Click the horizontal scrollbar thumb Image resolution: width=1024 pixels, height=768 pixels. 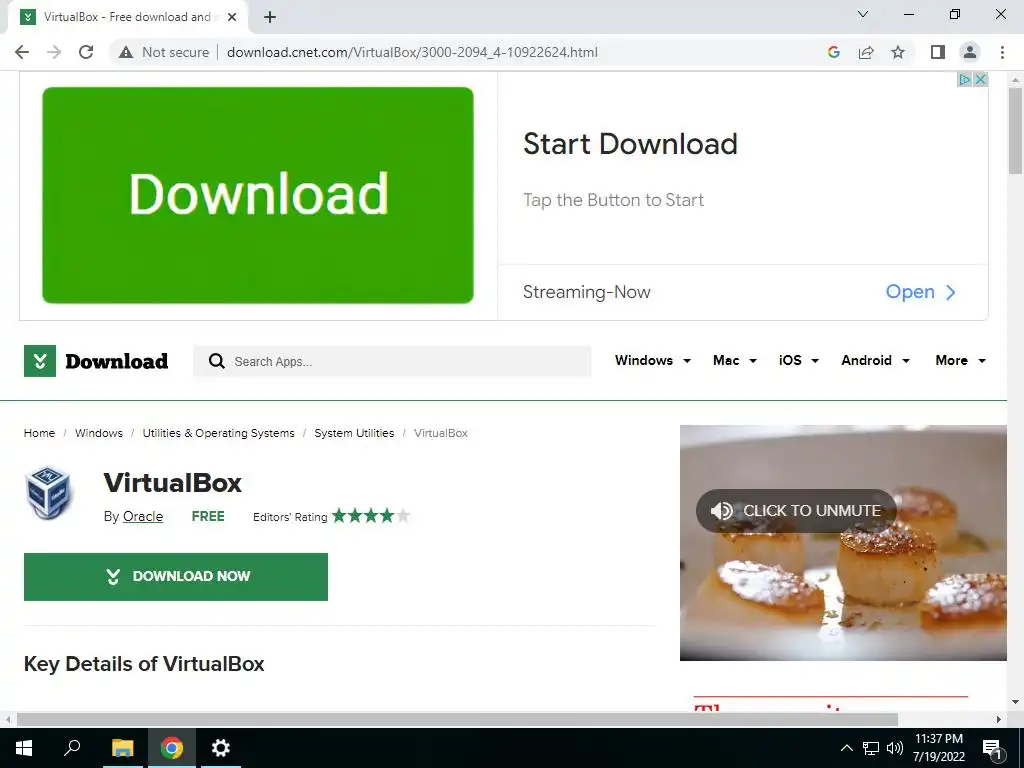457,720
